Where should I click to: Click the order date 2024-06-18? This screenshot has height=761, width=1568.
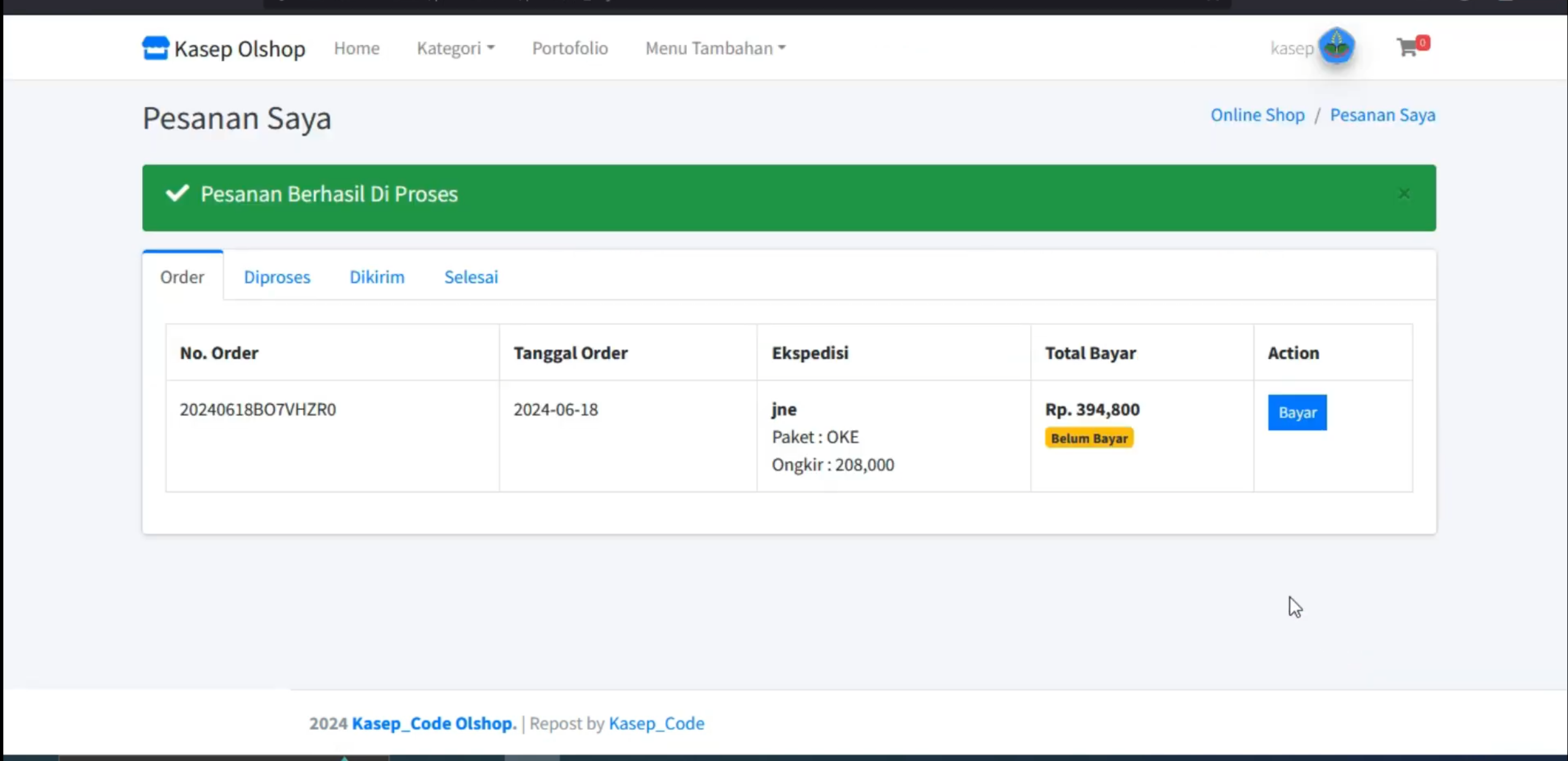(x=555, y=409)
